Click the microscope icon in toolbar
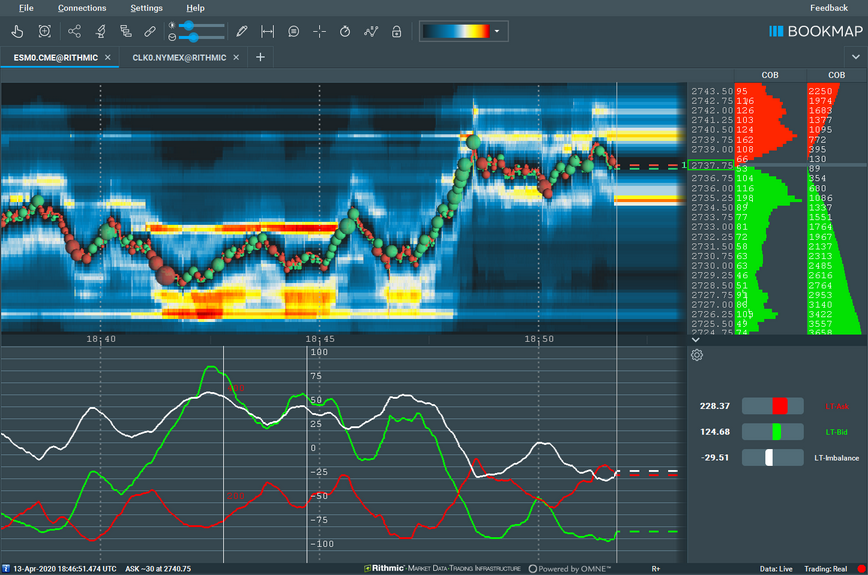 [101, 32]
